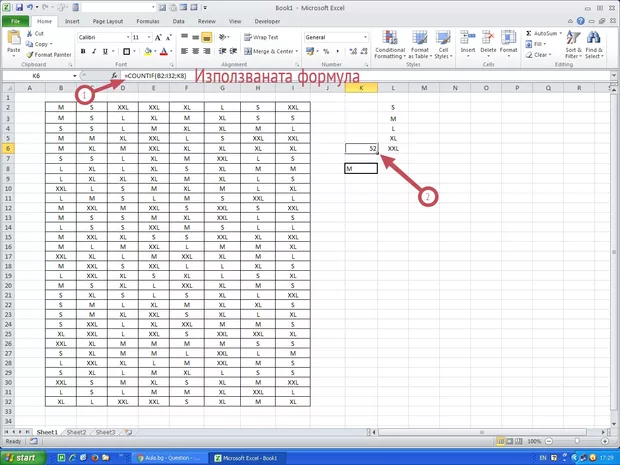Toggle Bold formatting
Image resolution: width=620 pixels, height=465 pixels.
pyautogui.click(x=83, y=51)
